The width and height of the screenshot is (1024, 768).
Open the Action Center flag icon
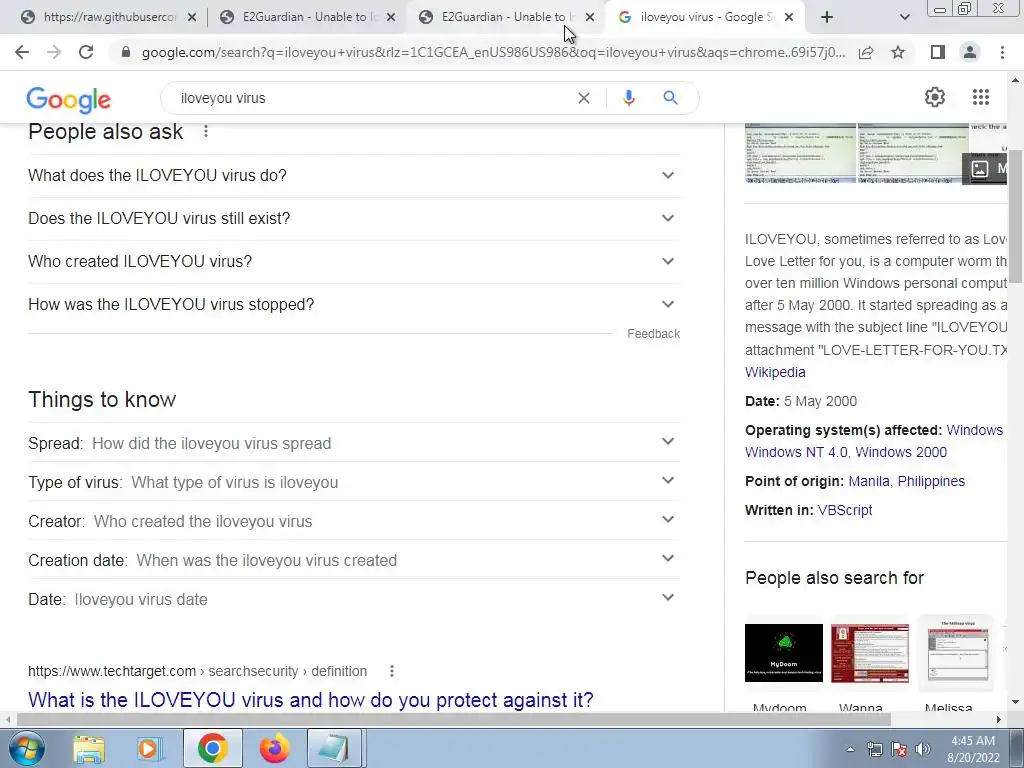point(899,749)
